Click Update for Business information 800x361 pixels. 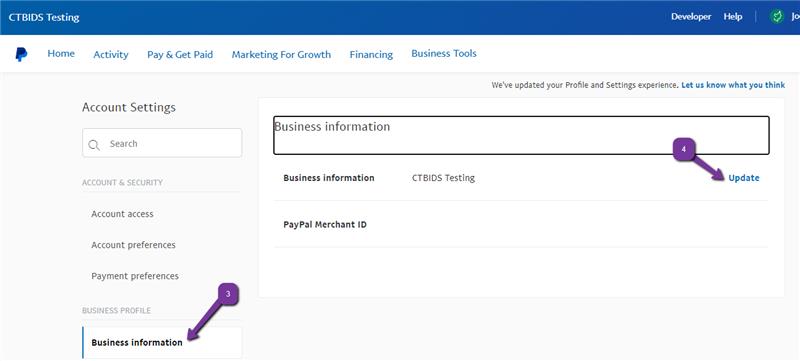[743, 178]
